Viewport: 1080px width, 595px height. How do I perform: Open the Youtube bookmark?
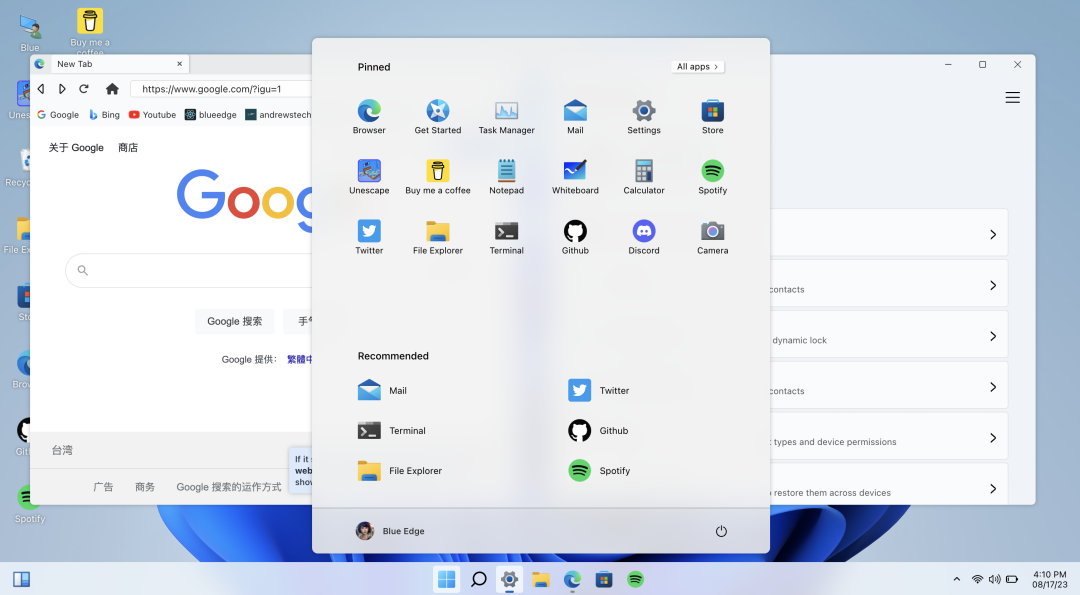[x=152, y=115]
